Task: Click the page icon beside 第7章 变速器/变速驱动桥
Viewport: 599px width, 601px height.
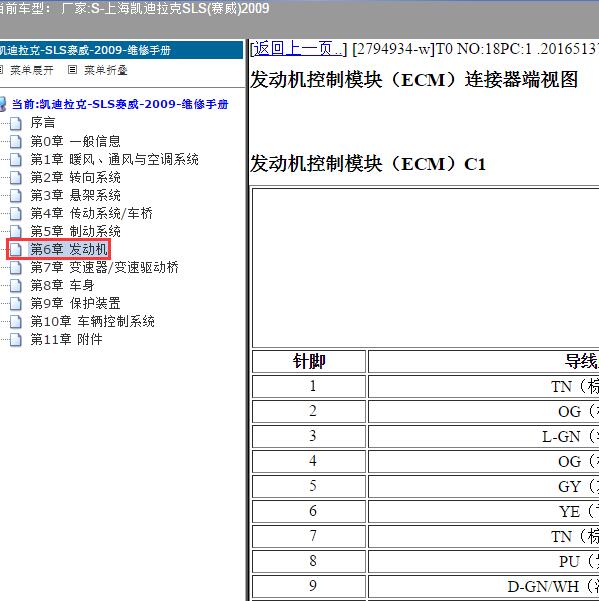Action: point(16,267)
